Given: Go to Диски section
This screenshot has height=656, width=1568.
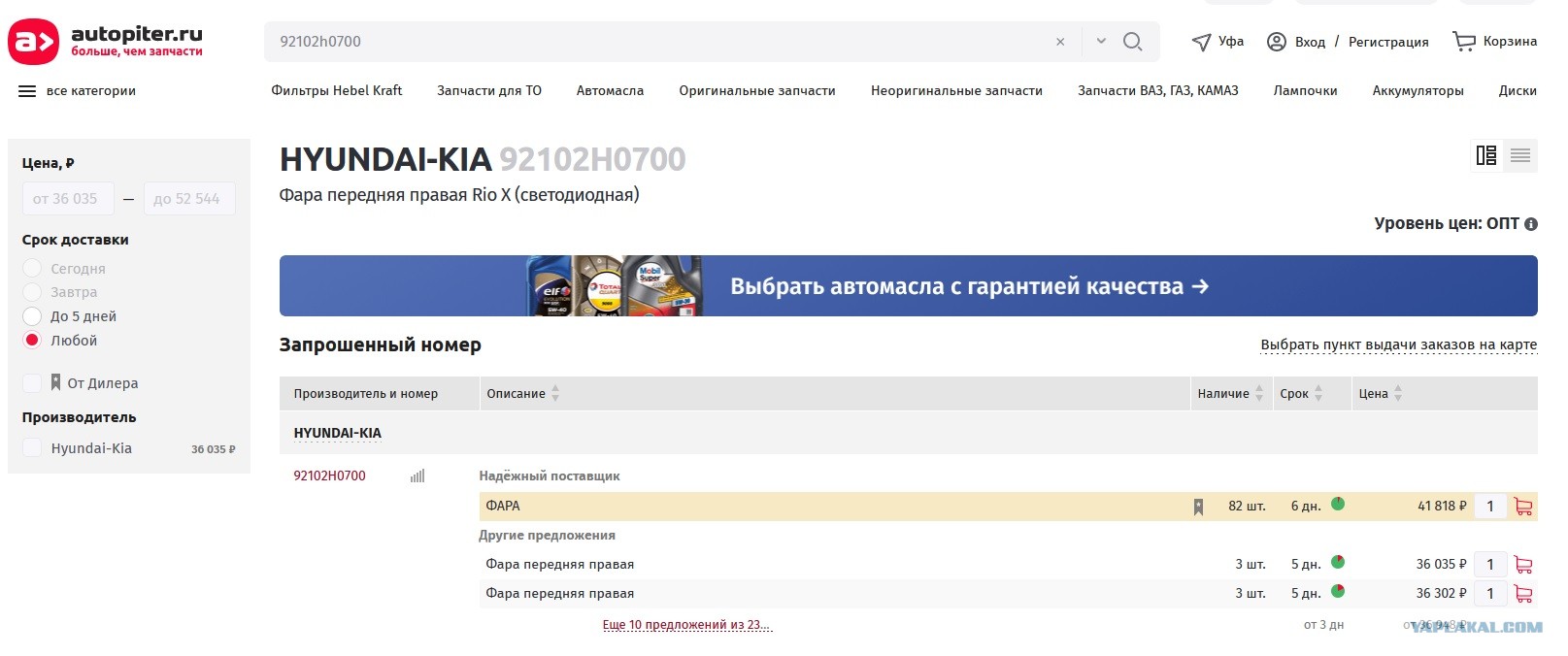Looking at the screenshot, I should (1518, 90).
